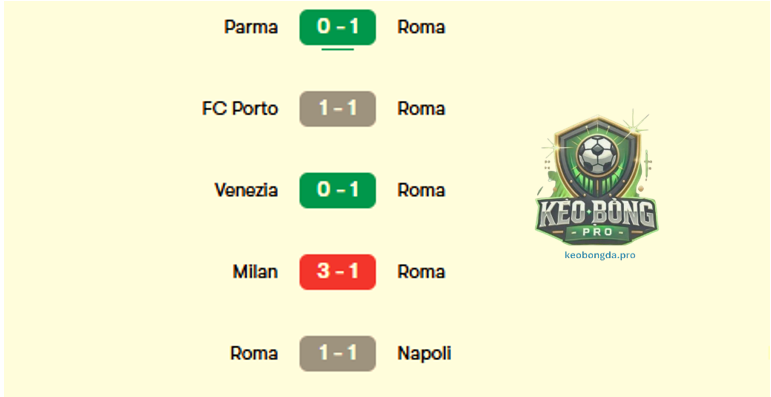Open the keobongda.pro link text
Image resolution: width=771 pixels, height=397 pixels.
(600, 255)
